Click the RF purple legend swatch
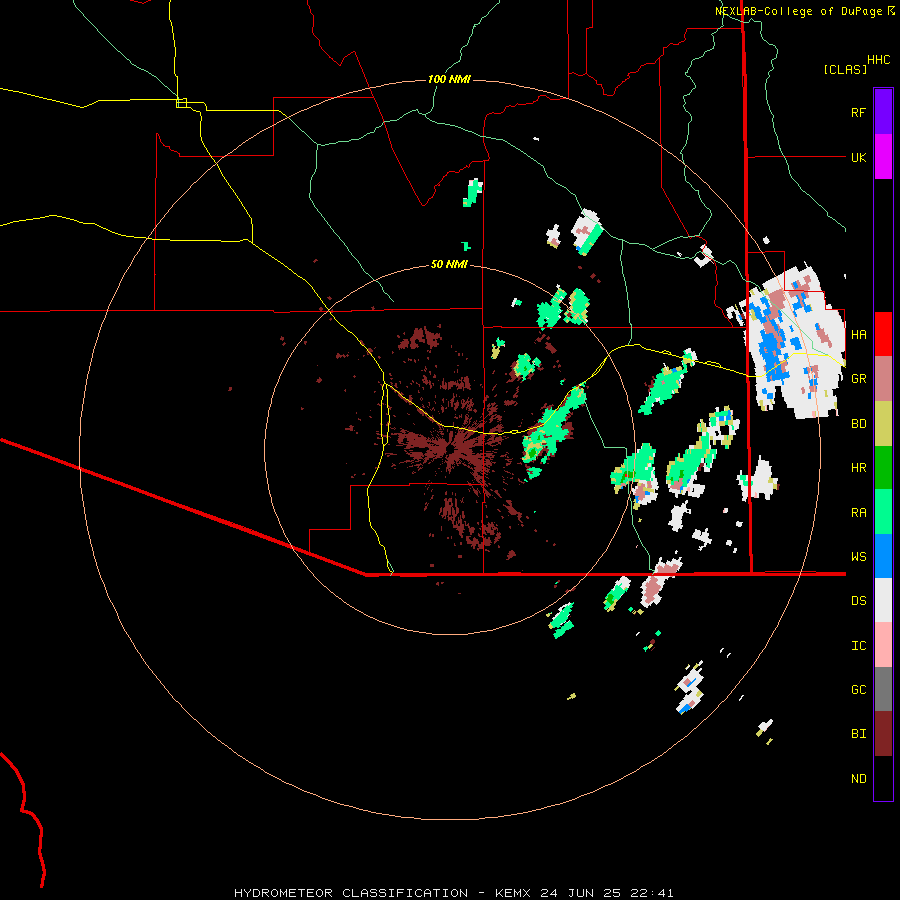 883,112
